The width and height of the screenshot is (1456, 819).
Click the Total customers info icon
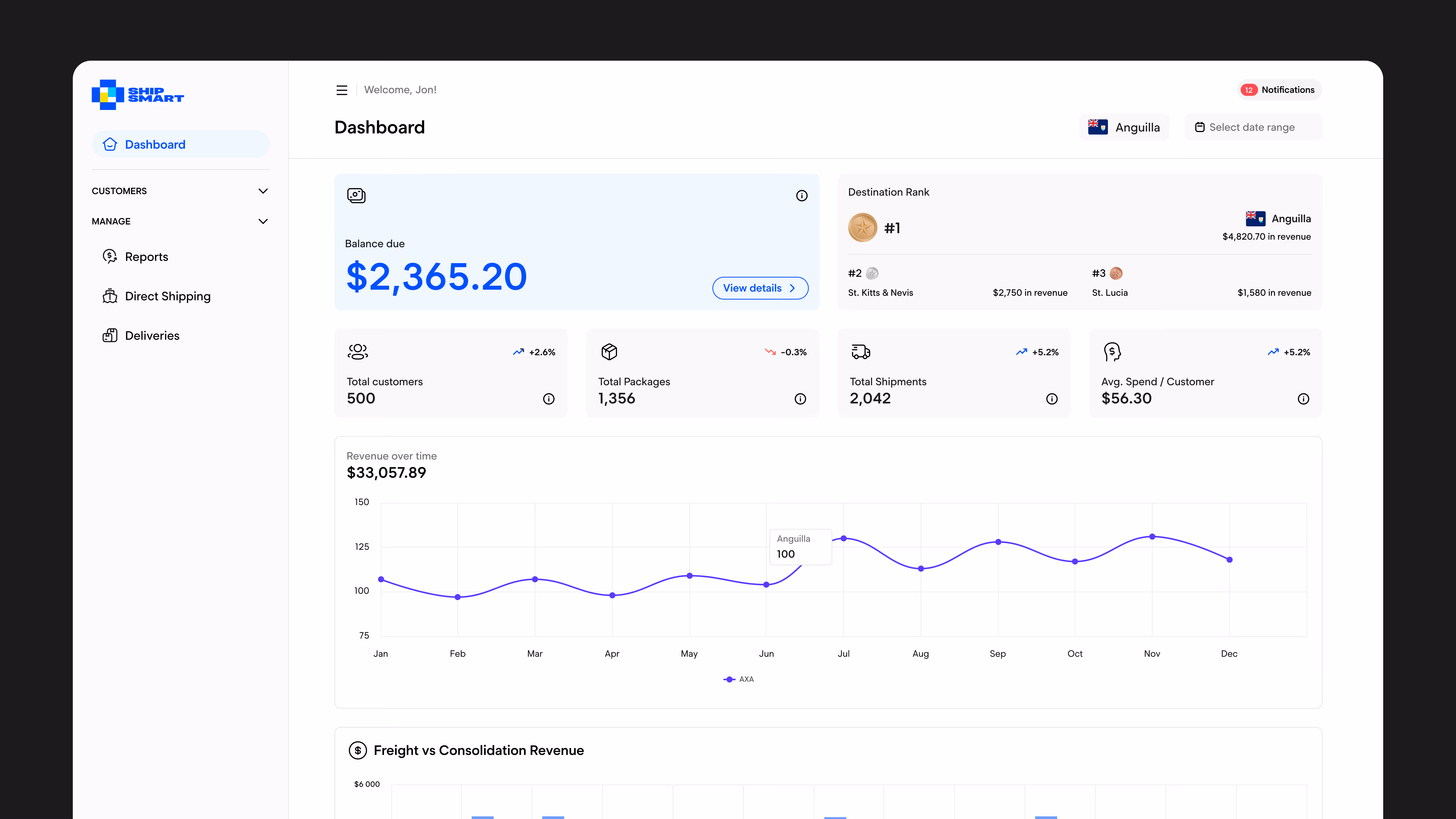click(548, 399)
